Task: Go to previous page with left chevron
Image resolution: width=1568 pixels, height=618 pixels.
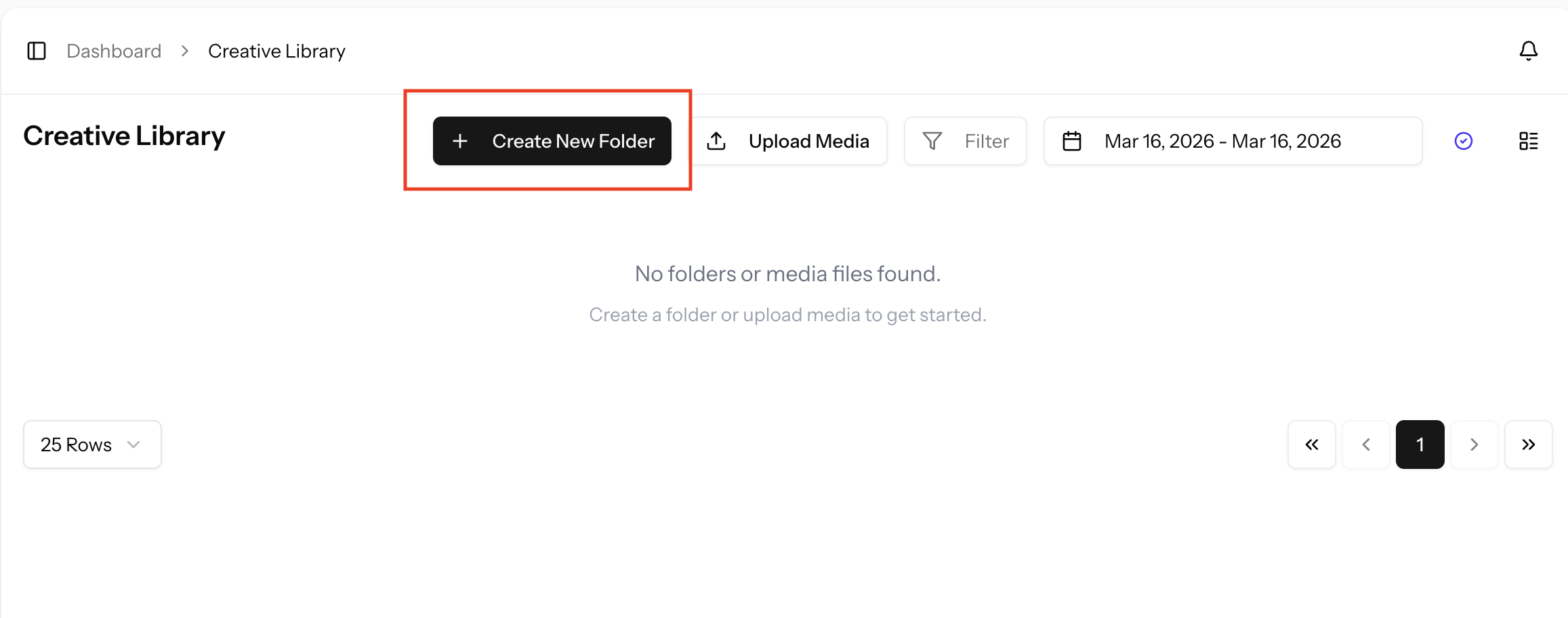Action: click(1366, 444)
